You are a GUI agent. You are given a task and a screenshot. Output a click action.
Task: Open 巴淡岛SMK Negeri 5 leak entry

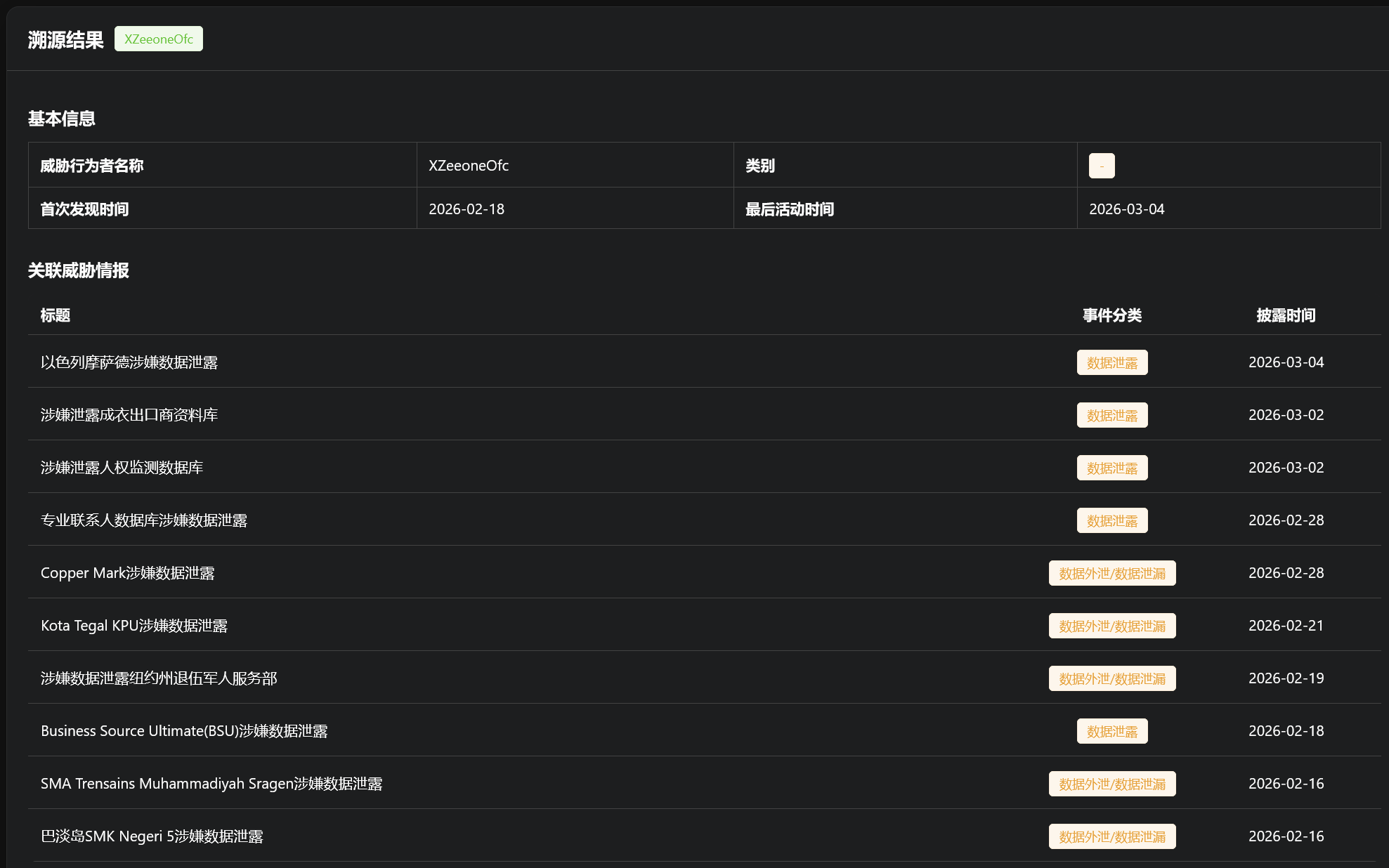point(152,836)
